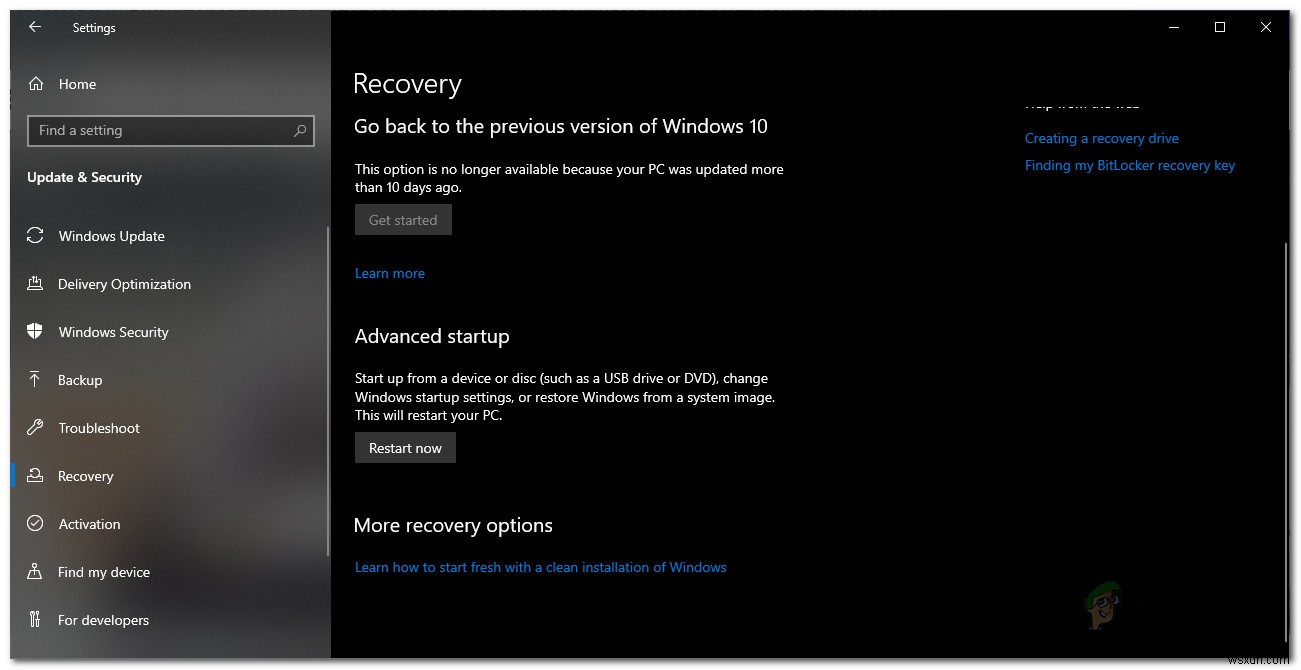Screen dimensions: 1301x670
Task: Open the Backup settings page
Action: (80, 380)
